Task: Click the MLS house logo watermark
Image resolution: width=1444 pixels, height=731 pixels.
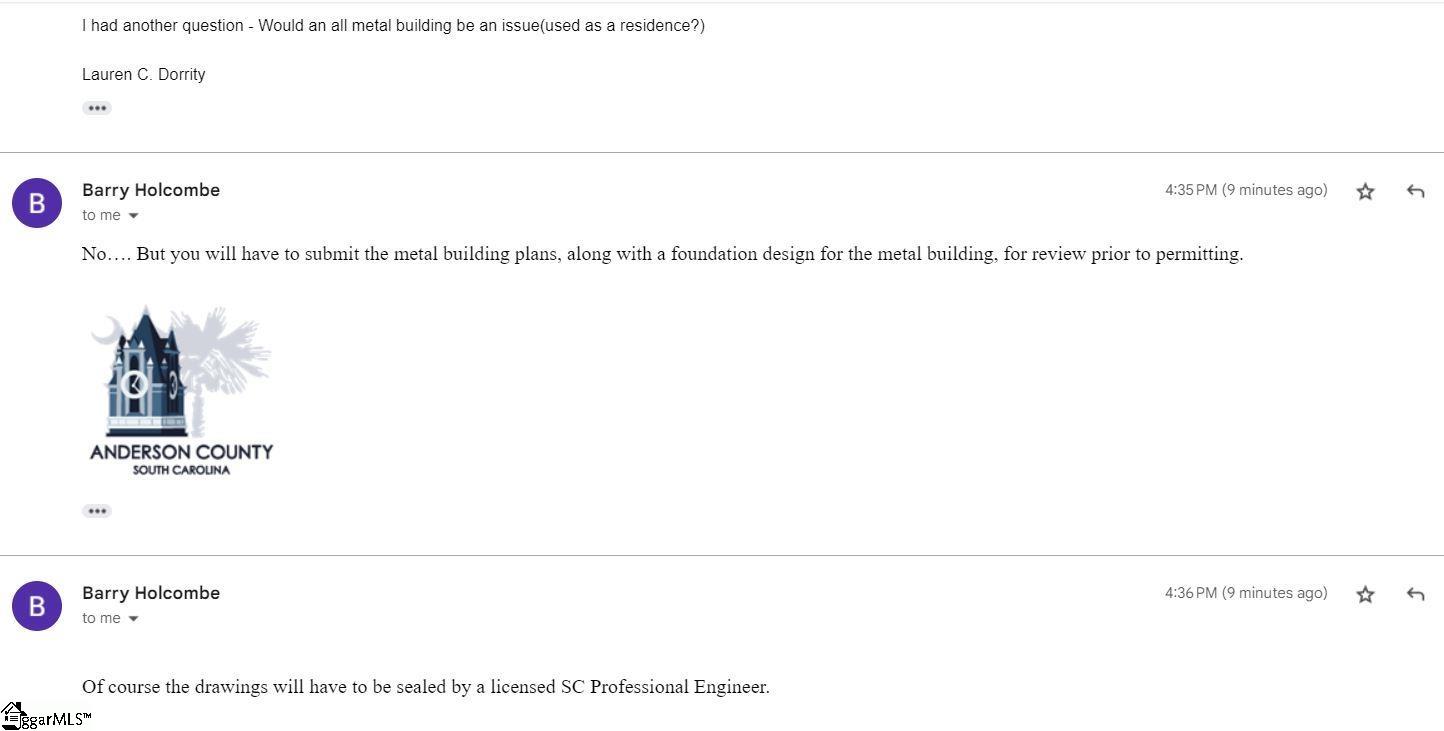Action: [14, 716]
